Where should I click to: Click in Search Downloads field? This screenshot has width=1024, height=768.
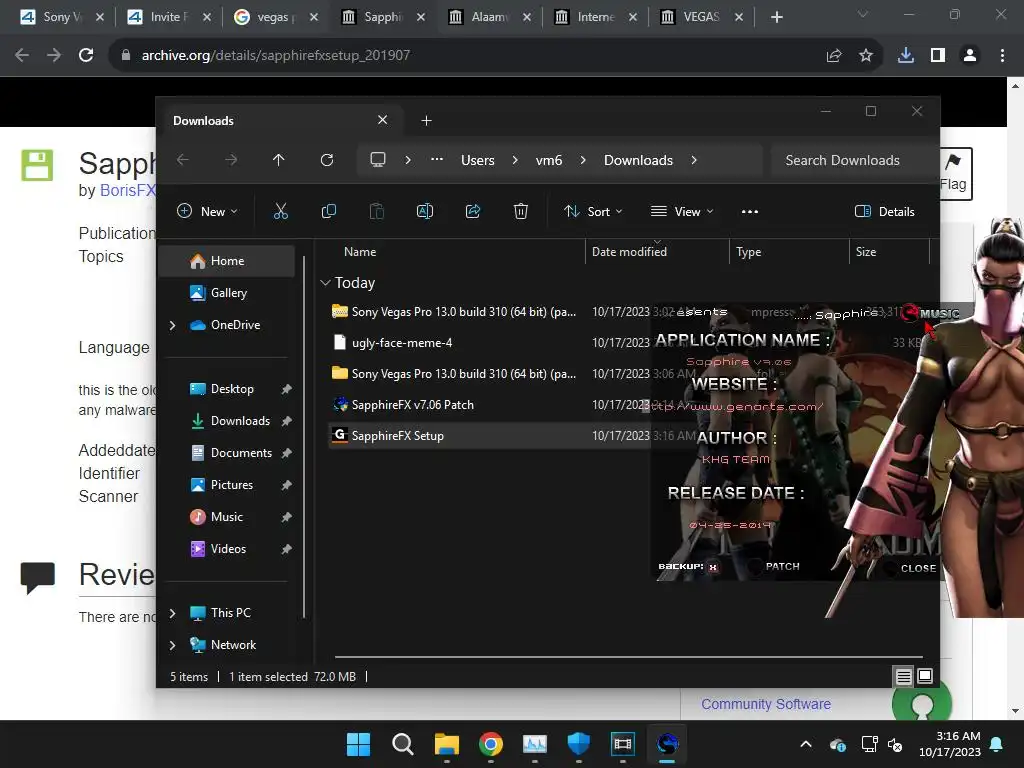854,160
